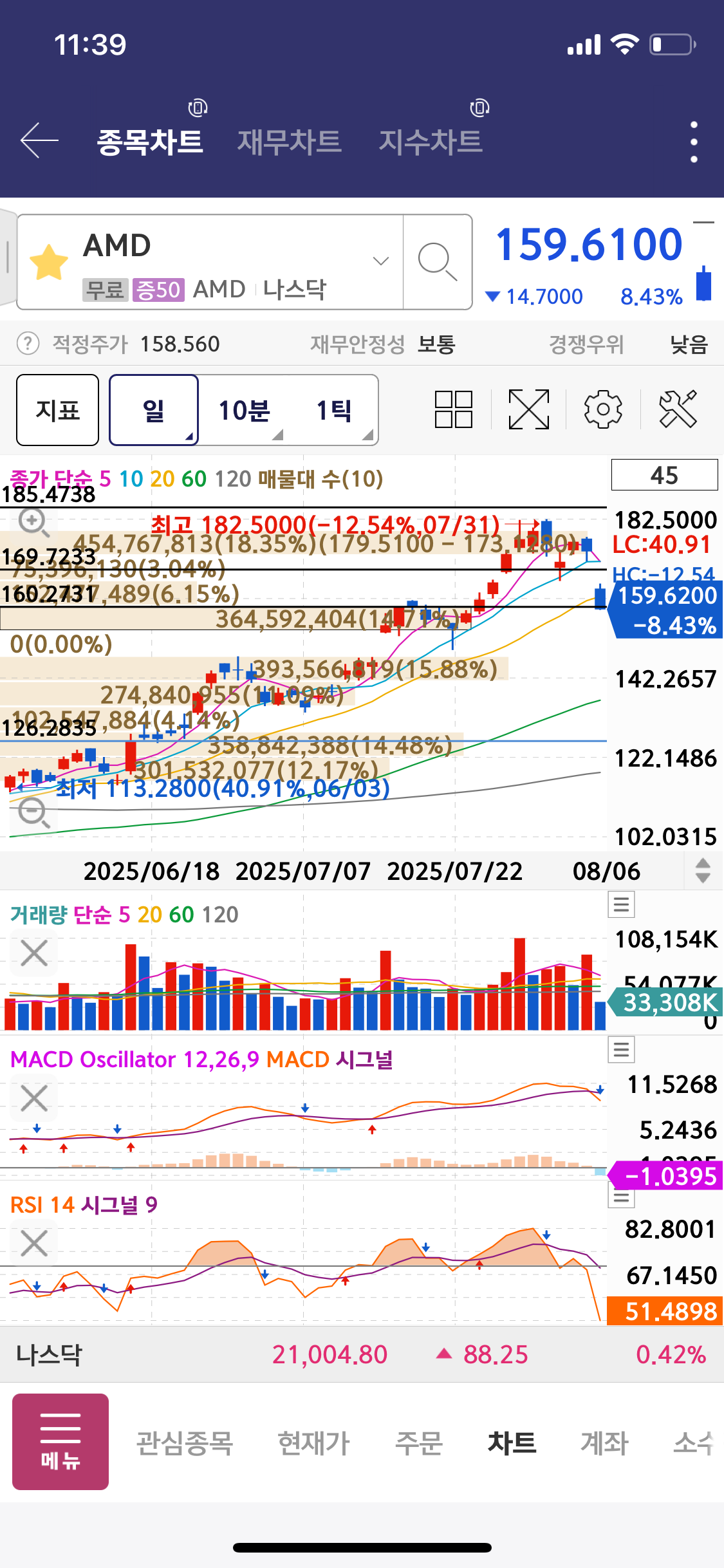724x1568 pixels.
Task: Go to the 주문 order tab
Action: pos(419,1442)
